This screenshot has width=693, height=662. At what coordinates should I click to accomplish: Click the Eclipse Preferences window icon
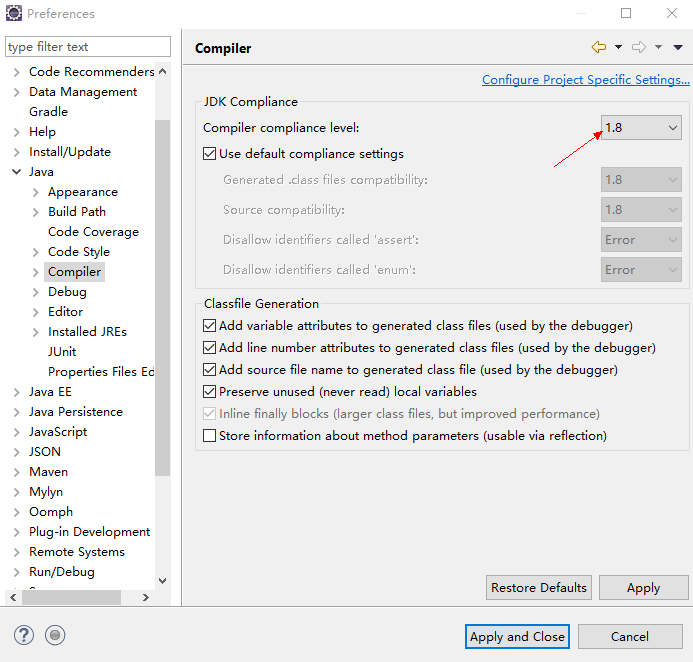tap(14, 13)
